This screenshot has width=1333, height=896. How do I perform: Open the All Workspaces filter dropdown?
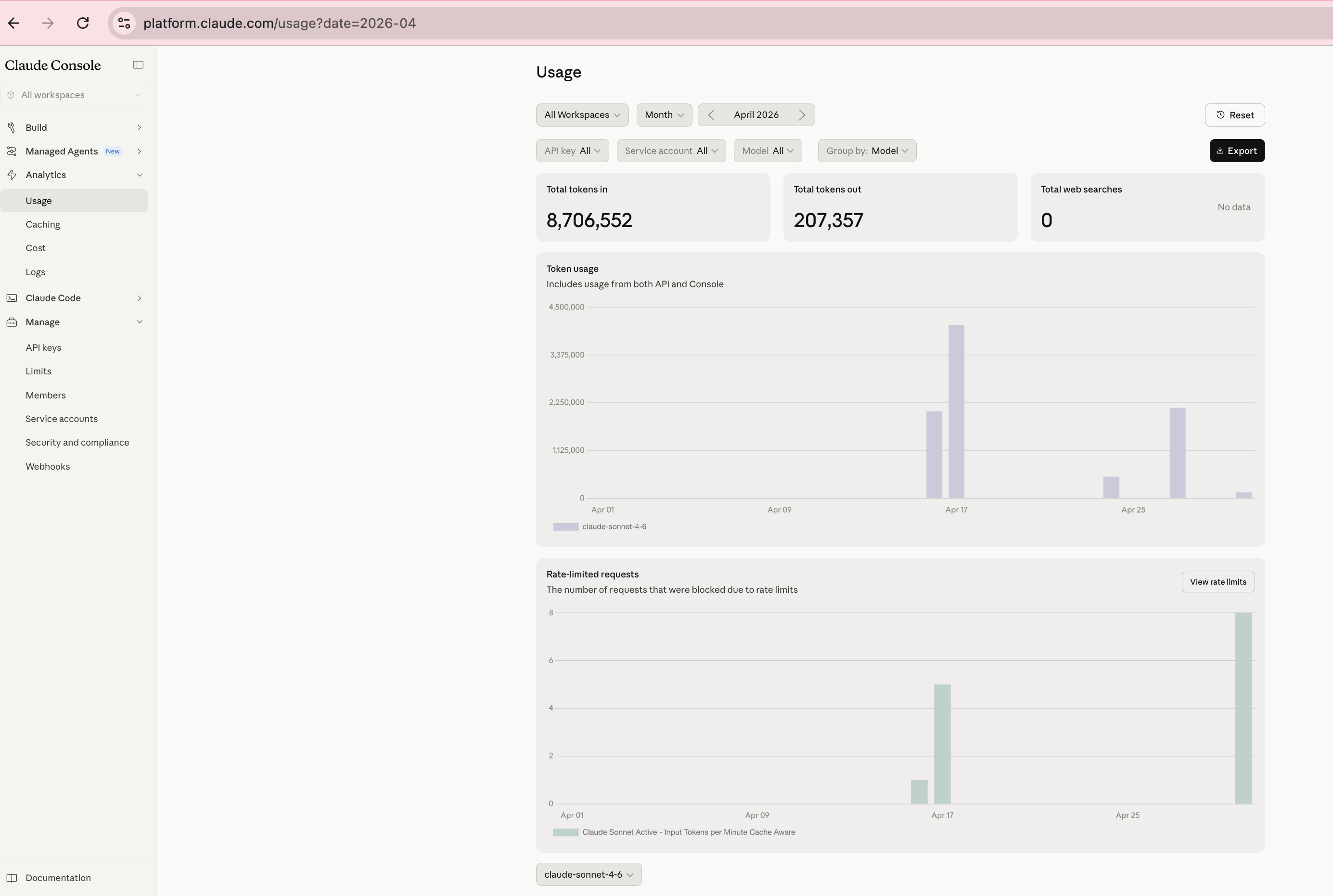pos(582,115)
